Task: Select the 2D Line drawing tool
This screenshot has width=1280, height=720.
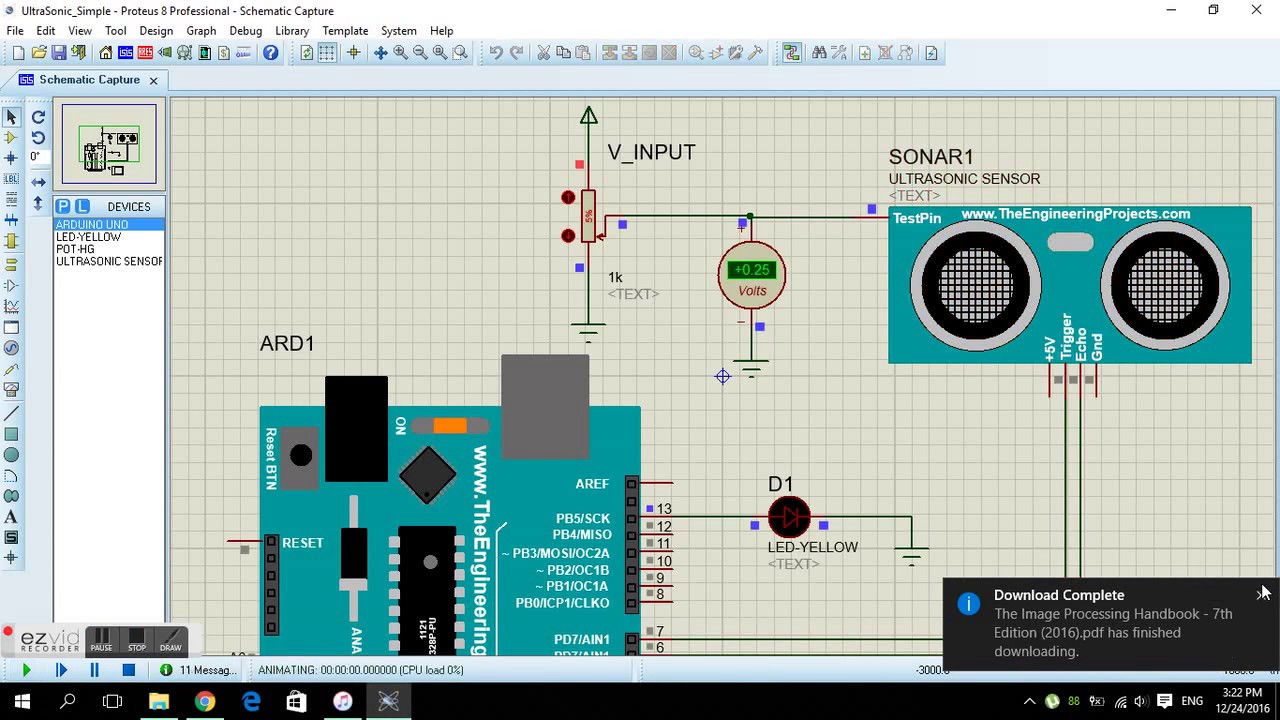Action: click(12, 414)
